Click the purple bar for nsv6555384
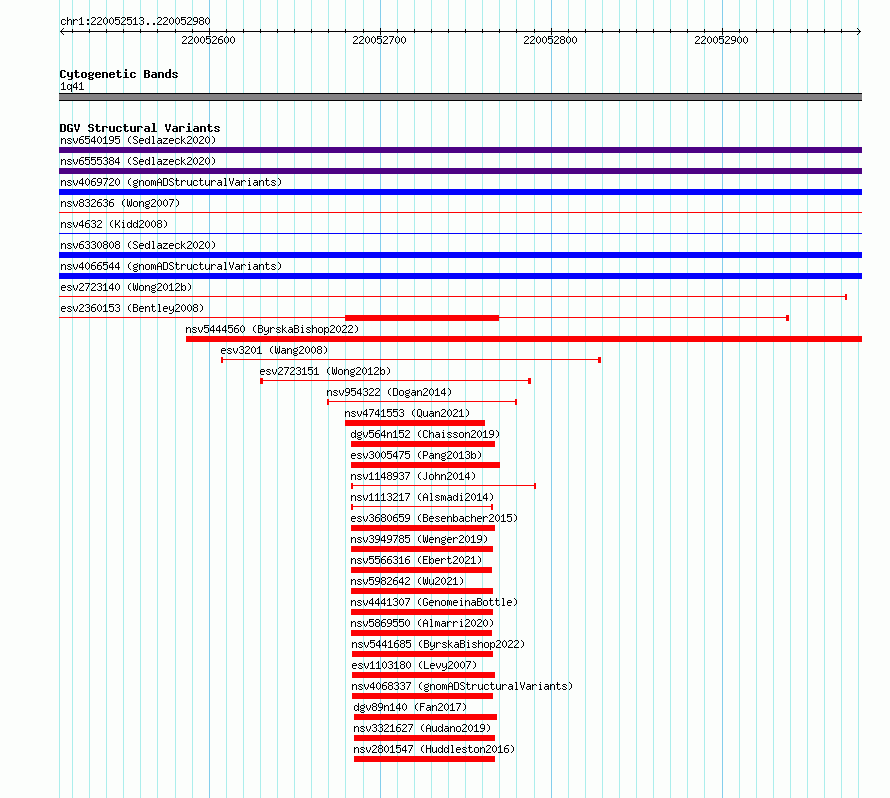 tap(460, 171)
